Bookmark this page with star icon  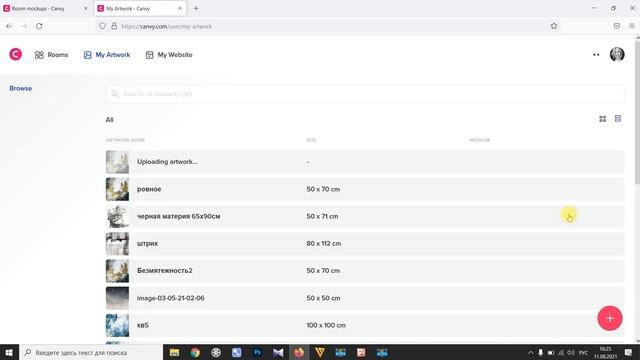(553, 26)
